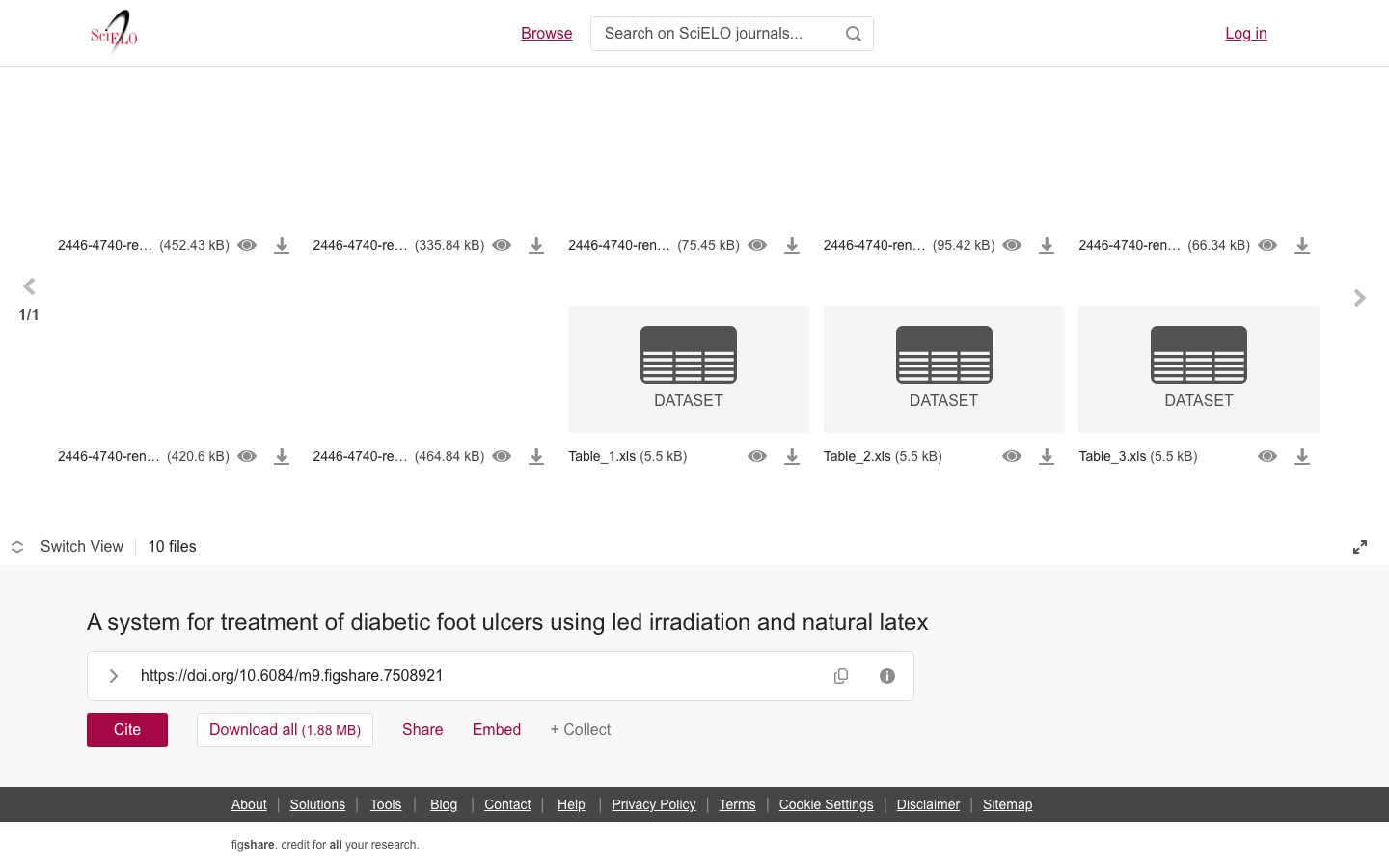Open Cookie Settings footer link

point(827,804)
